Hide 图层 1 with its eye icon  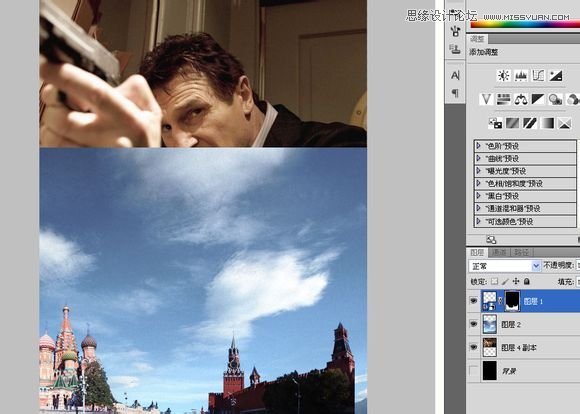pos(473,301)
